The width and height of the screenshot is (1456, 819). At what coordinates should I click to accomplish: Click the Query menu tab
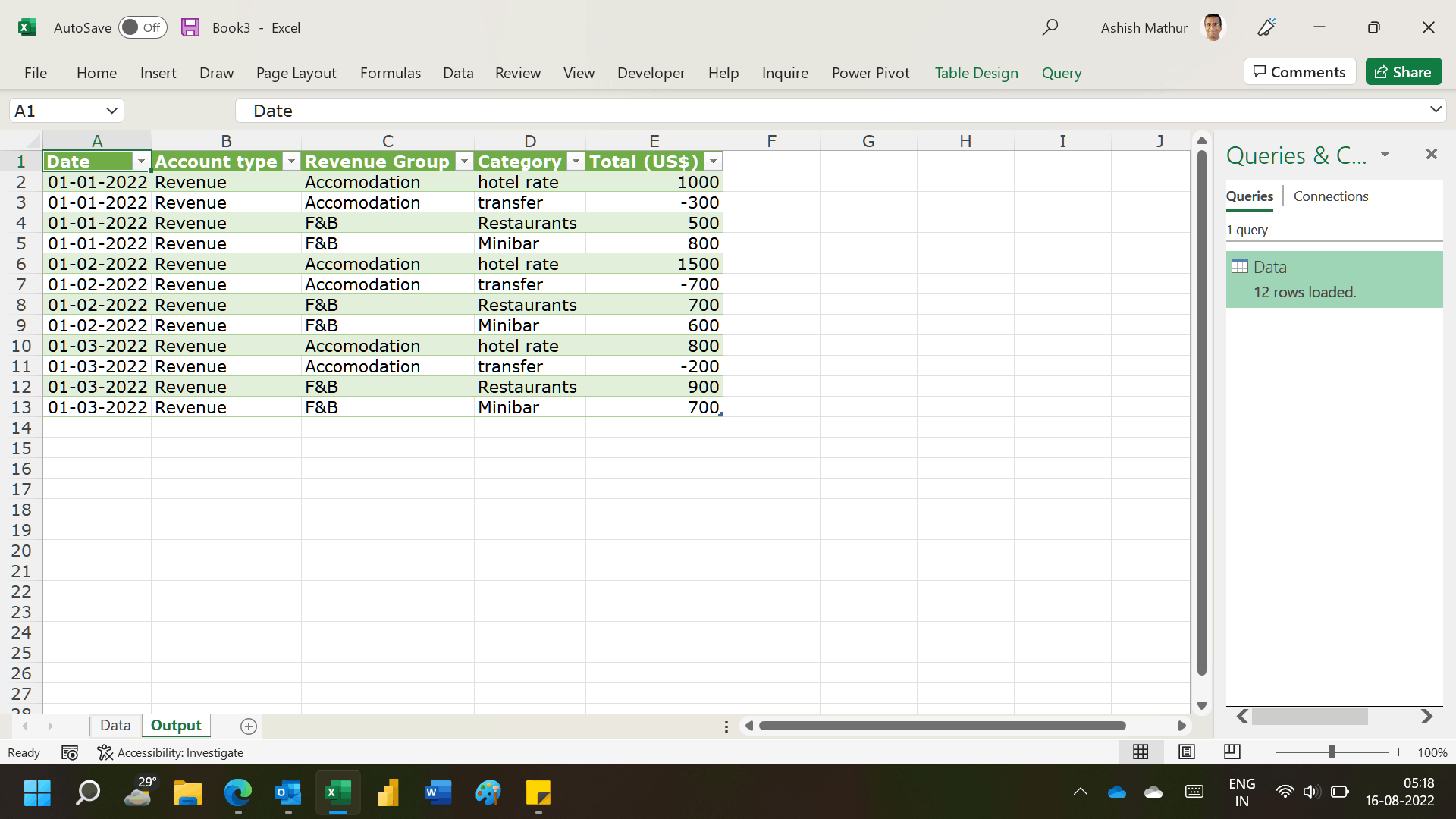[x=1062, y=72]
